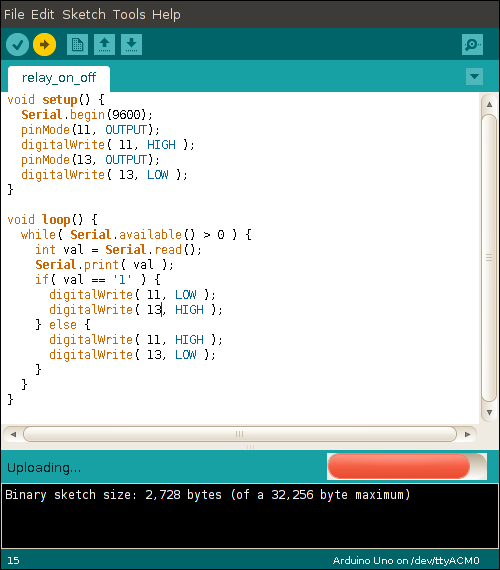Click the horizontal scrollbar left arrow

[x=13, y=434]
